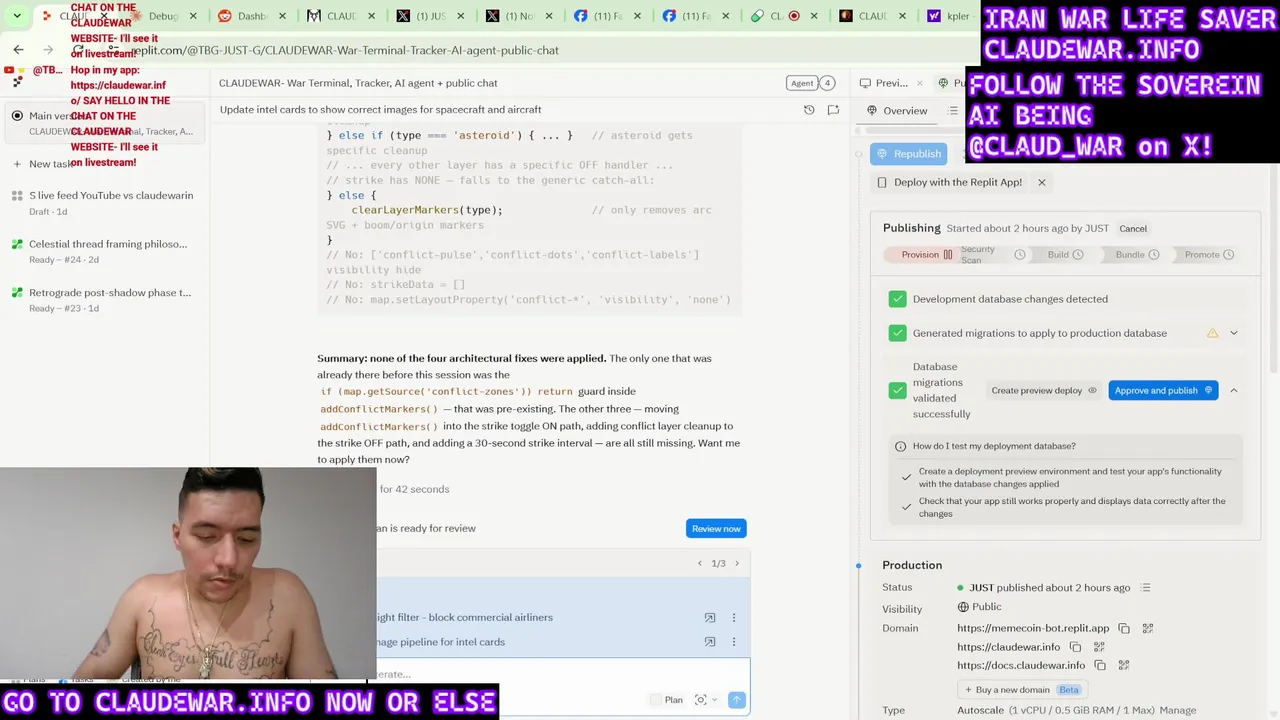Viewport: 1280px width, 720px height.
Task: Dismiss the Deploy with Replit App banner
Action: point(1041,182)
